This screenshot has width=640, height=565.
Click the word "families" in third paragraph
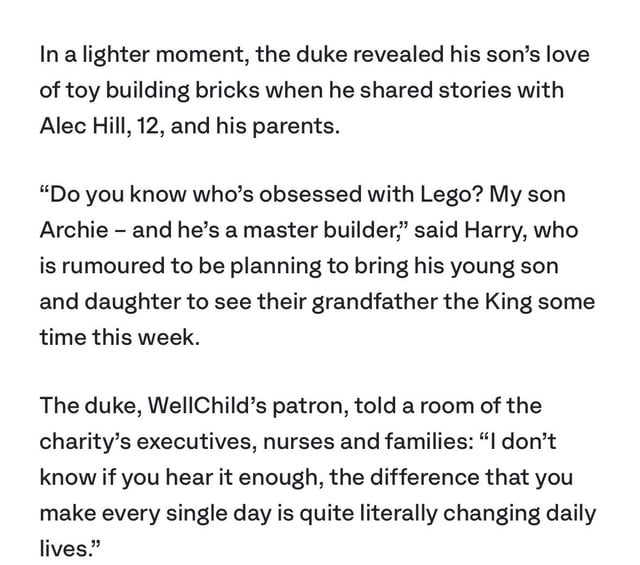coord(429,442)
